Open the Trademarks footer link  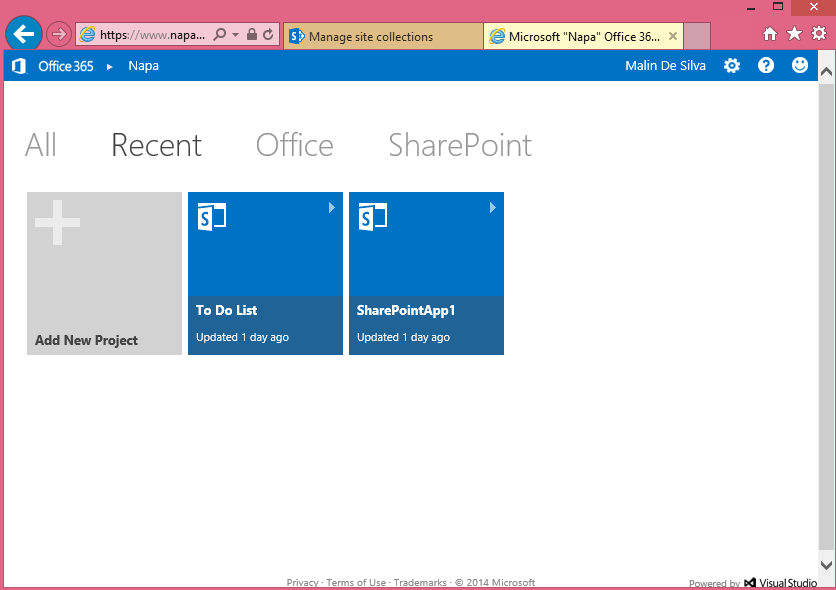pyautogui.click(x=420, y=583)
